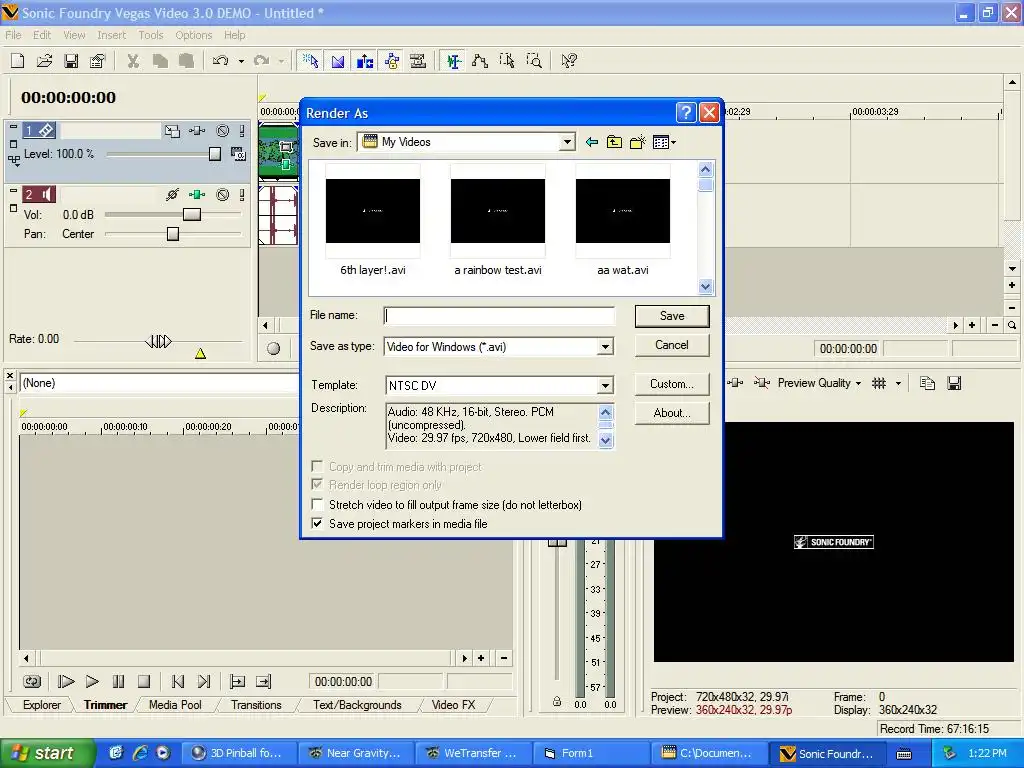Click the Windows start button
Viewport: 1024px width, 768px height.
(x=46, y=753)
